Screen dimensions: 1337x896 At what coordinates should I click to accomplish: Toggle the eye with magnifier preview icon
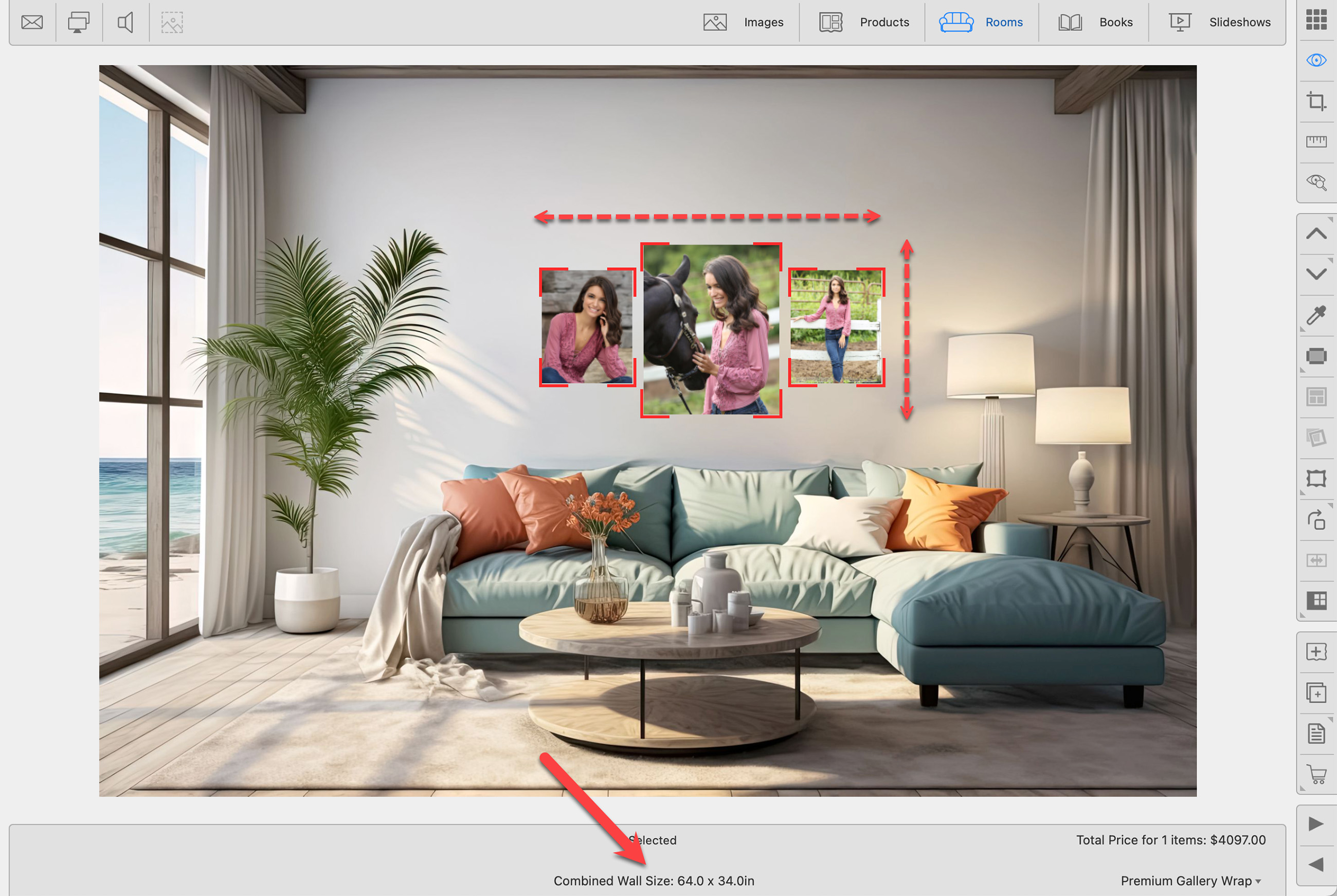click(1316, 182)
